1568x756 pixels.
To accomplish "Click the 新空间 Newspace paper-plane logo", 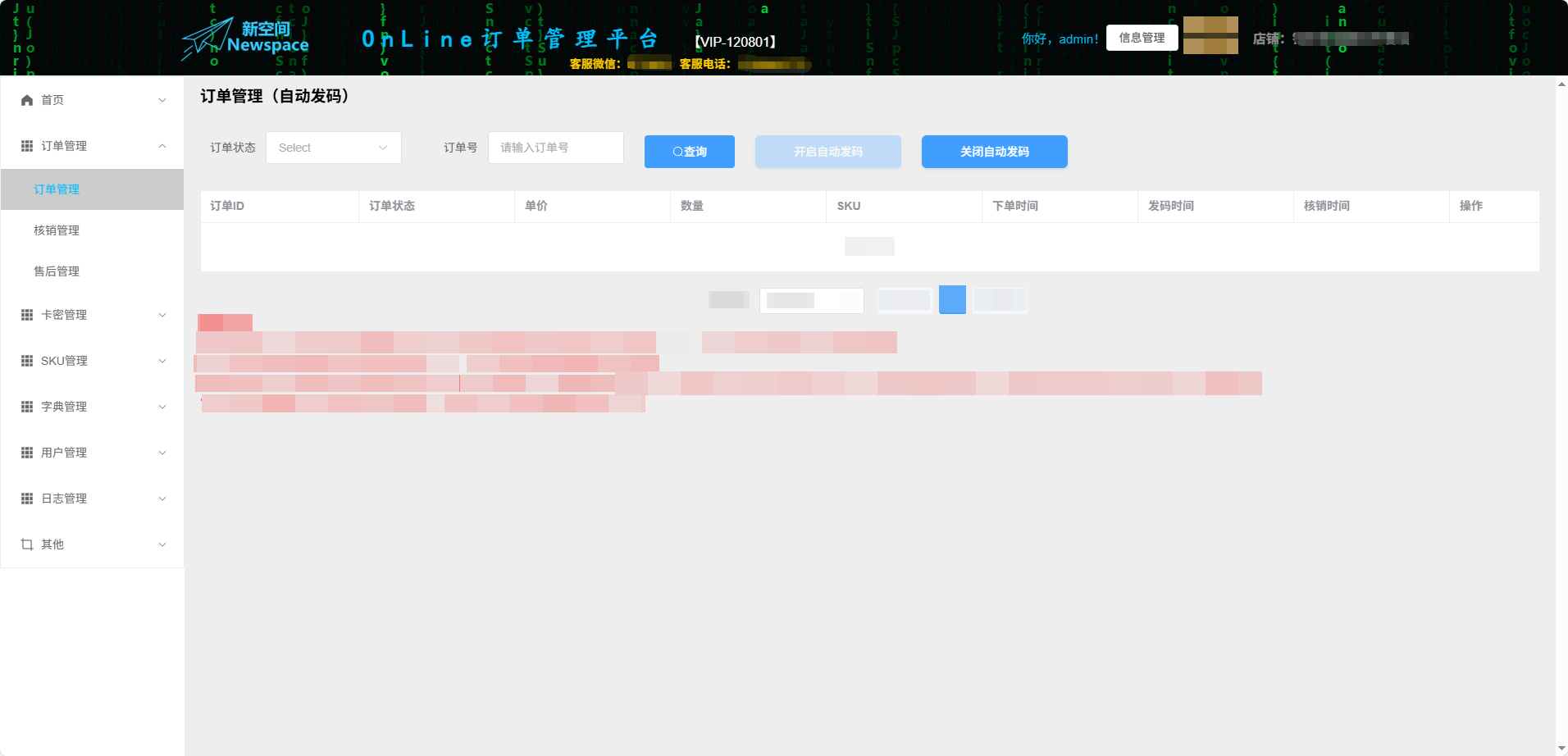I will coord(244,38).
